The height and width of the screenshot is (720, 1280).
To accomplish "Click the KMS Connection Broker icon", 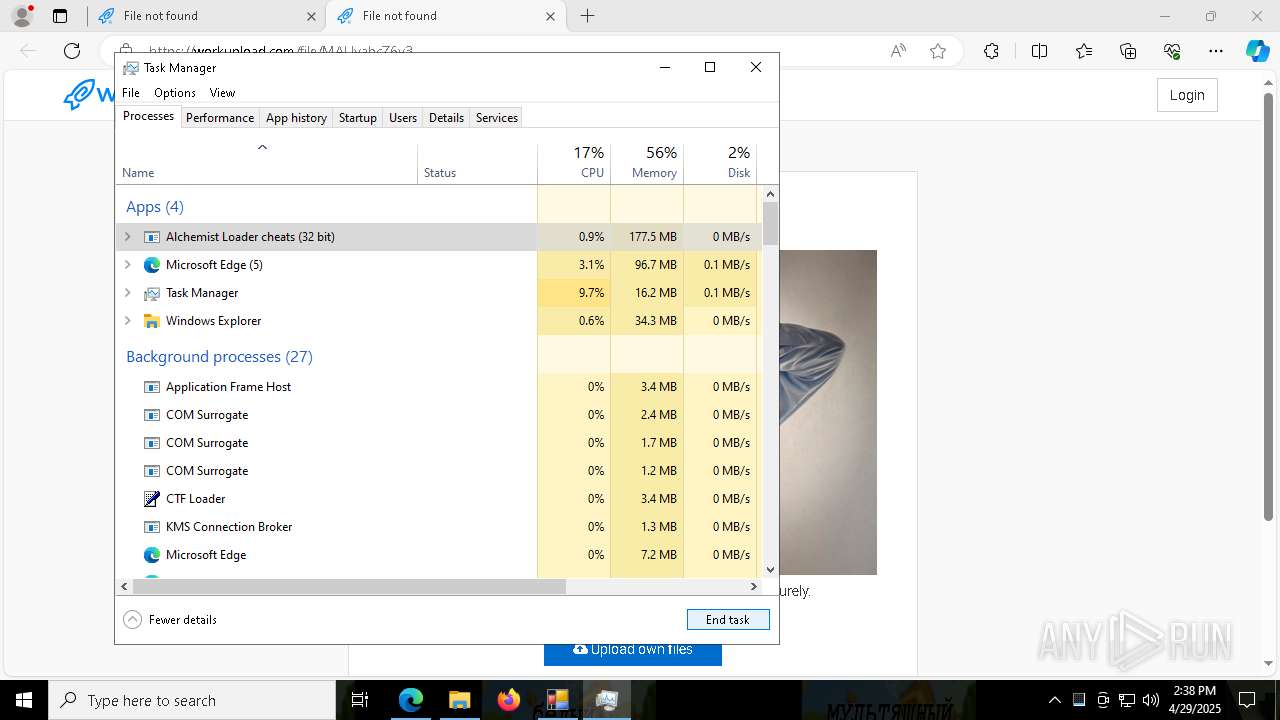I will (x=152, y=527).
